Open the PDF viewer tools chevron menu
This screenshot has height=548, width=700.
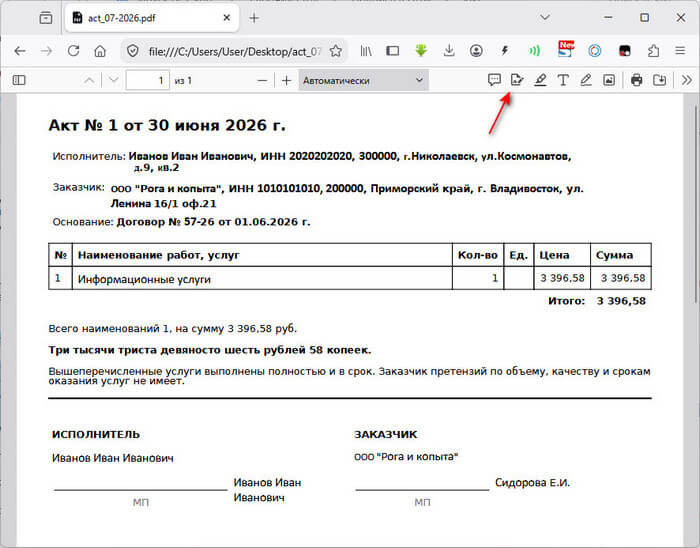point(687,80)
